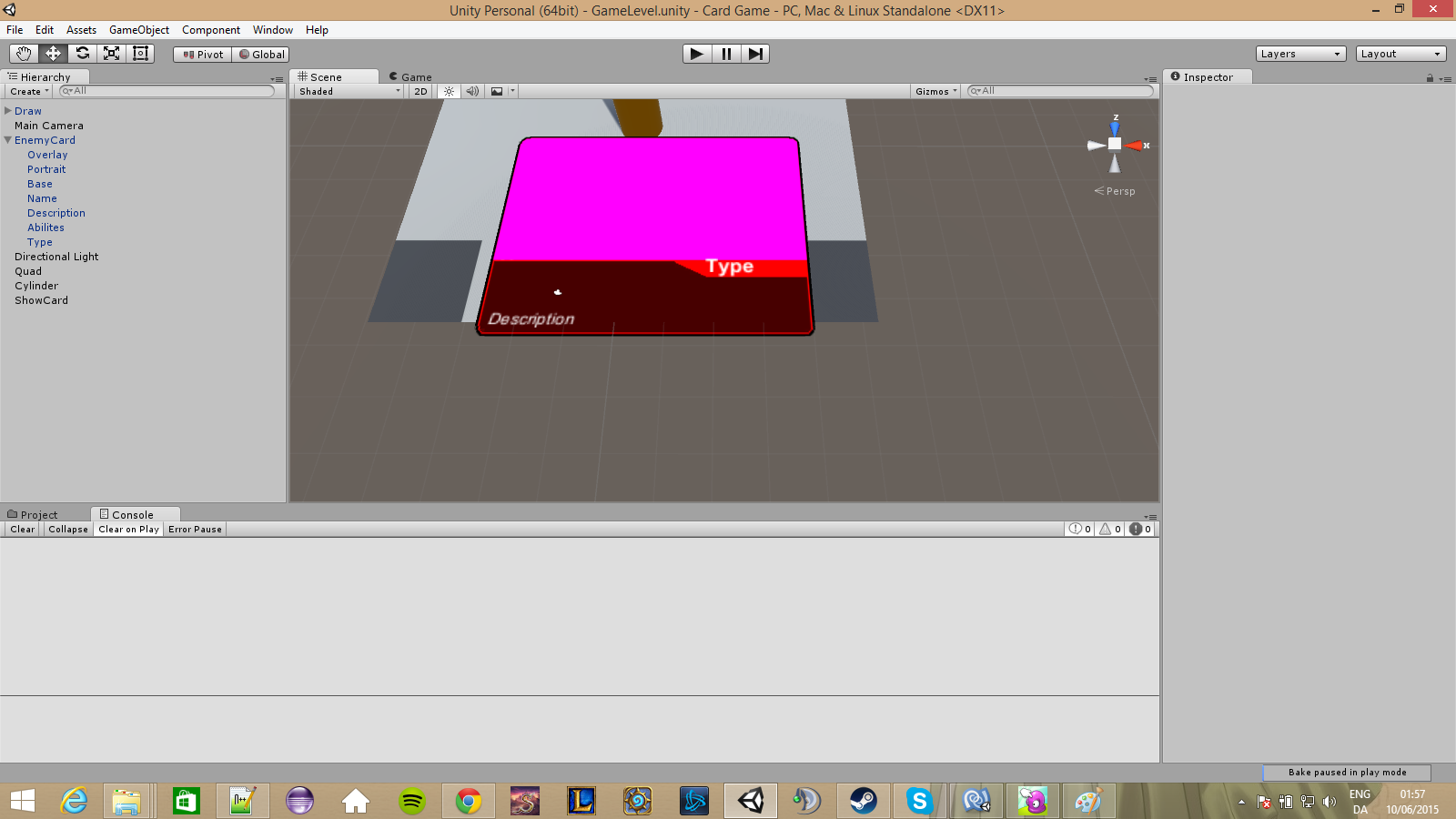Select the Rotate tool

click(82, 54)
